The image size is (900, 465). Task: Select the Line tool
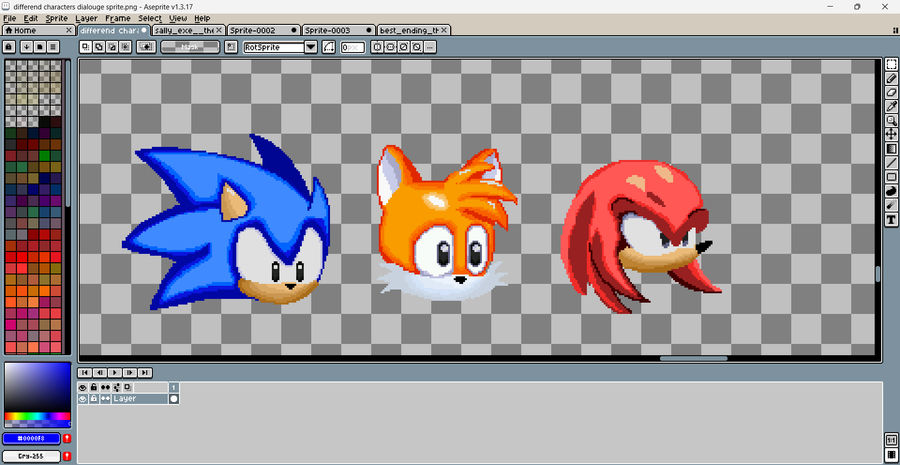pos(891,163)
